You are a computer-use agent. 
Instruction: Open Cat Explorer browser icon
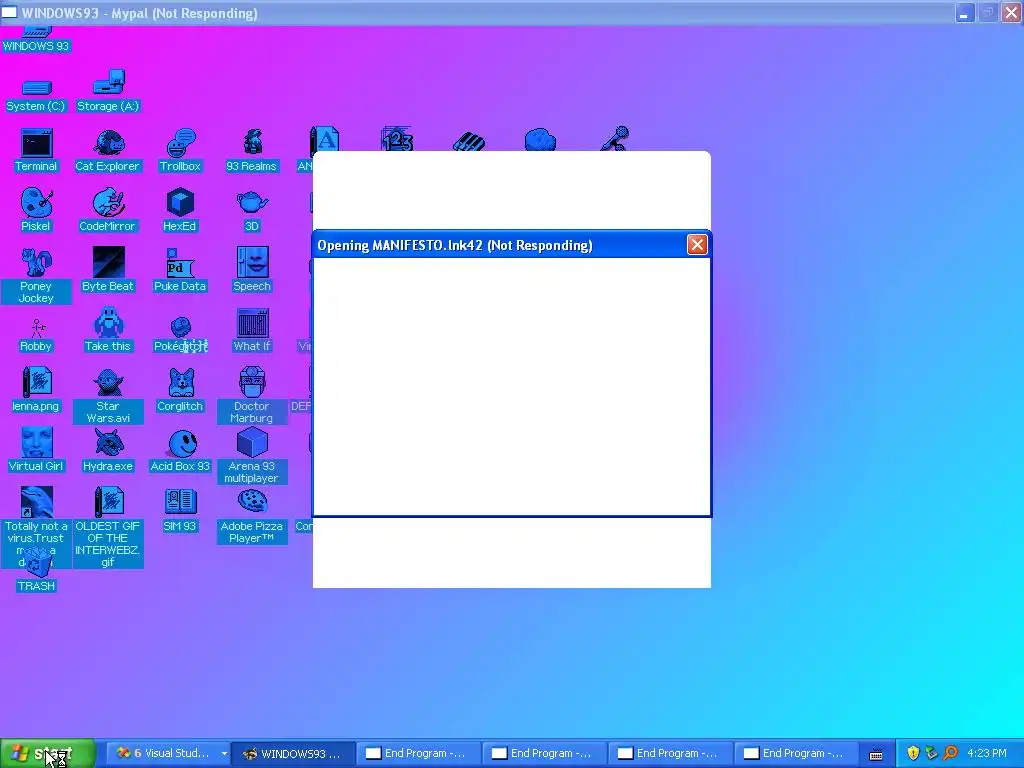108,151
